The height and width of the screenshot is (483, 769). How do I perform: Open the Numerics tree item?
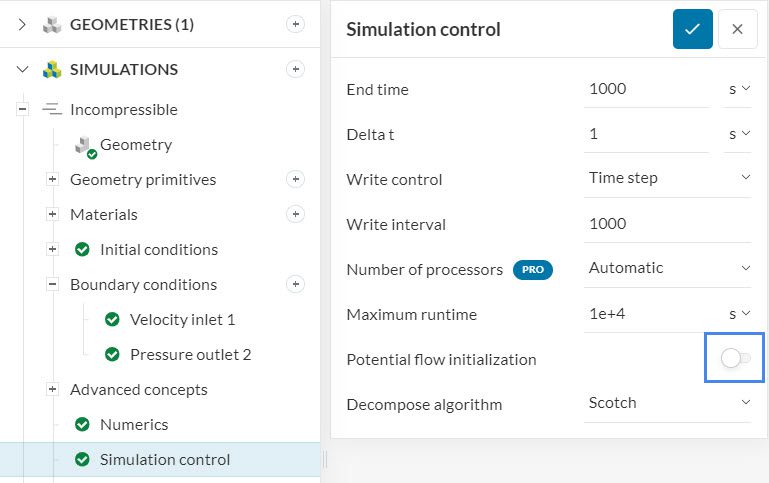(134, 425)
